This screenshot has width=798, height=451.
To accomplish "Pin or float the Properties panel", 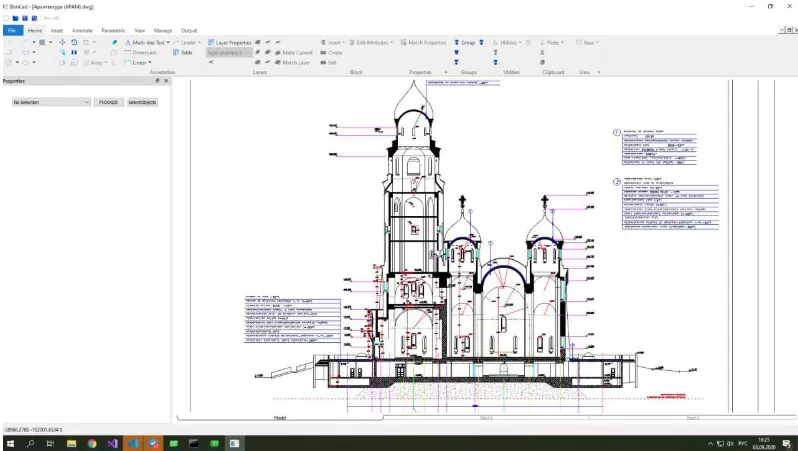I will point(157,81).
